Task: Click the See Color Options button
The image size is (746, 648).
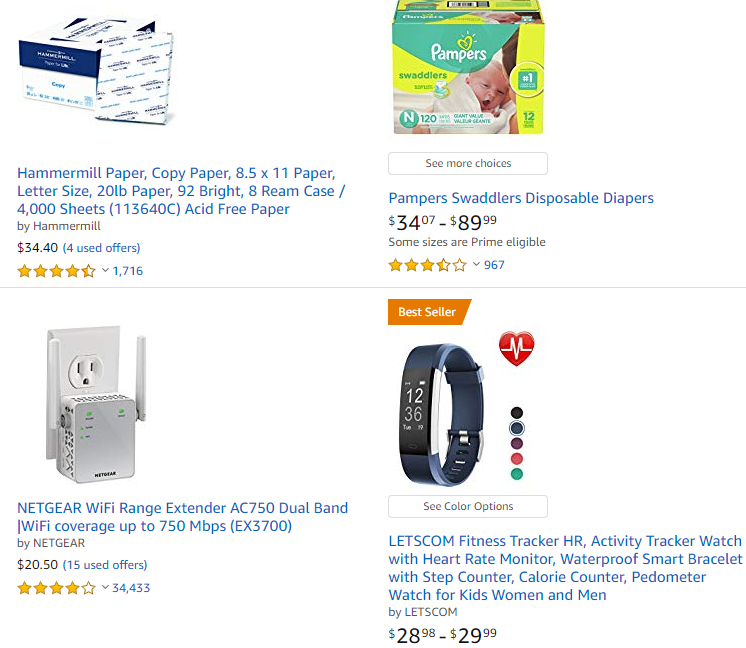Action: pyautogui.click(x=468, y=507)
